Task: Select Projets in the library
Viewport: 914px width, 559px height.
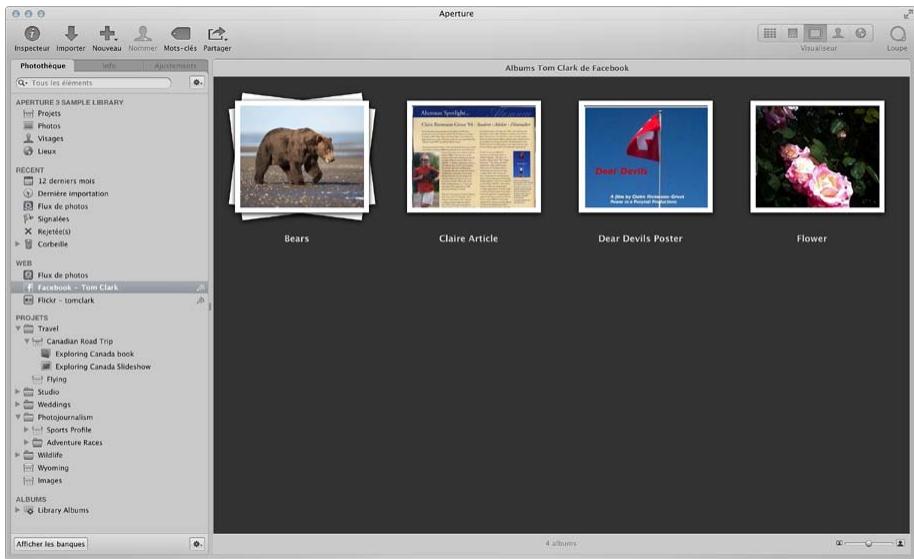Action: [x=49, y=113]
